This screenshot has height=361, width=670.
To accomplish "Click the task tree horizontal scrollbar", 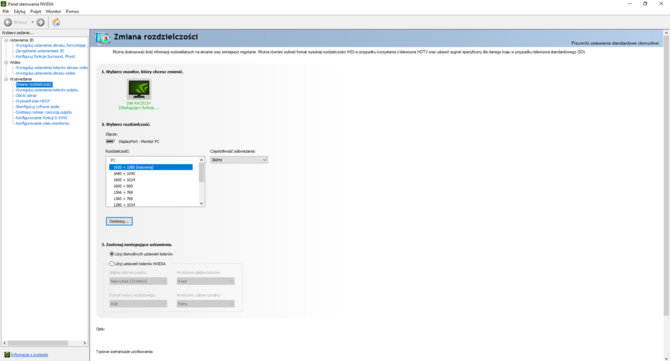I will tap(38, 343).
